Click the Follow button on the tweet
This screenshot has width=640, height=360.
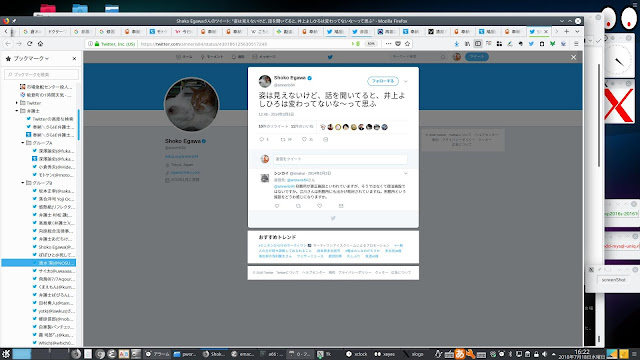(x=383, y=81)
